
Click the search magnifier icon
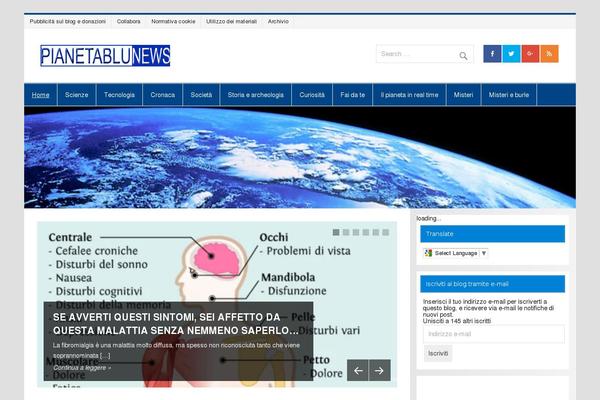tap(463, 56)
